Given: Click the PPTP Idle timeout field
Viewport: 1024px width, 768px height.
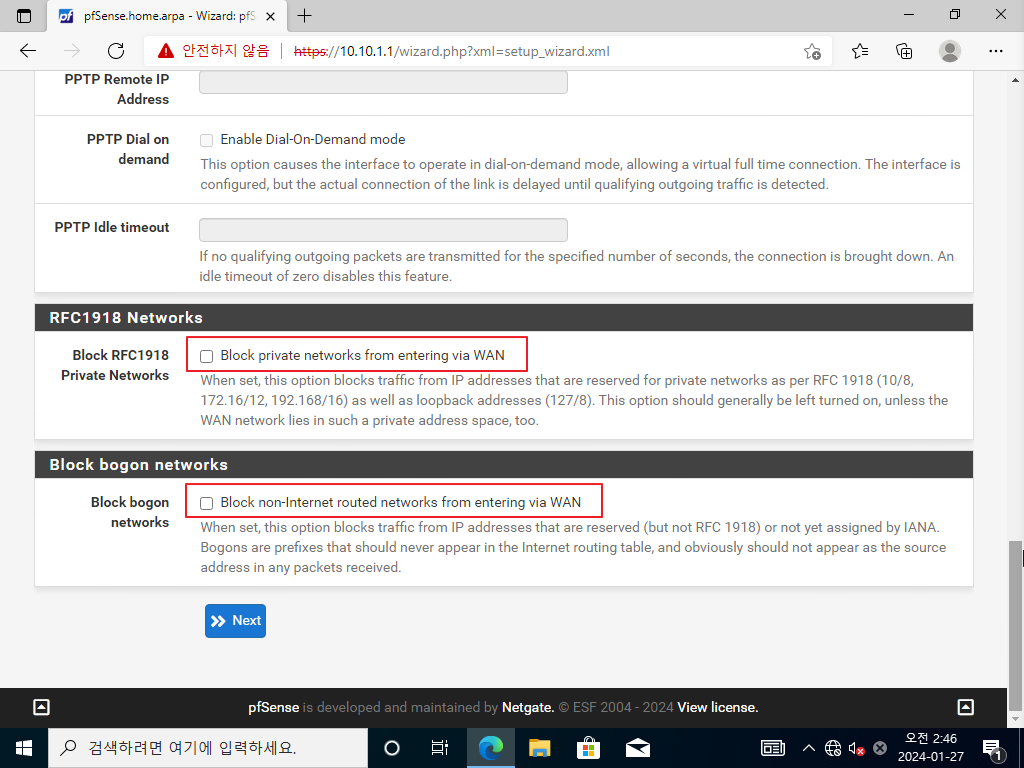Looking at the screenshot, I should pyautogui.click(x=383, y=230).
